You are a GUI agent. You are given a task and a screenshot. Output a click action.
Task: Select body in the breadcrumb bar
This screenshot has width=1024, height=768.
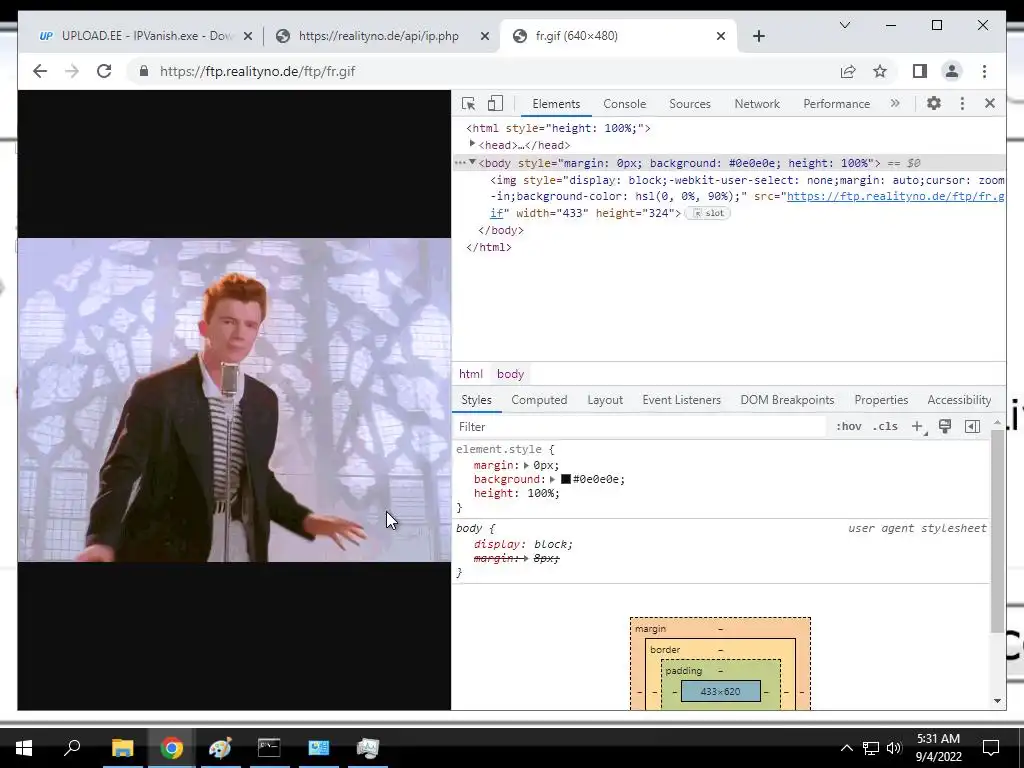pos(510,374)
